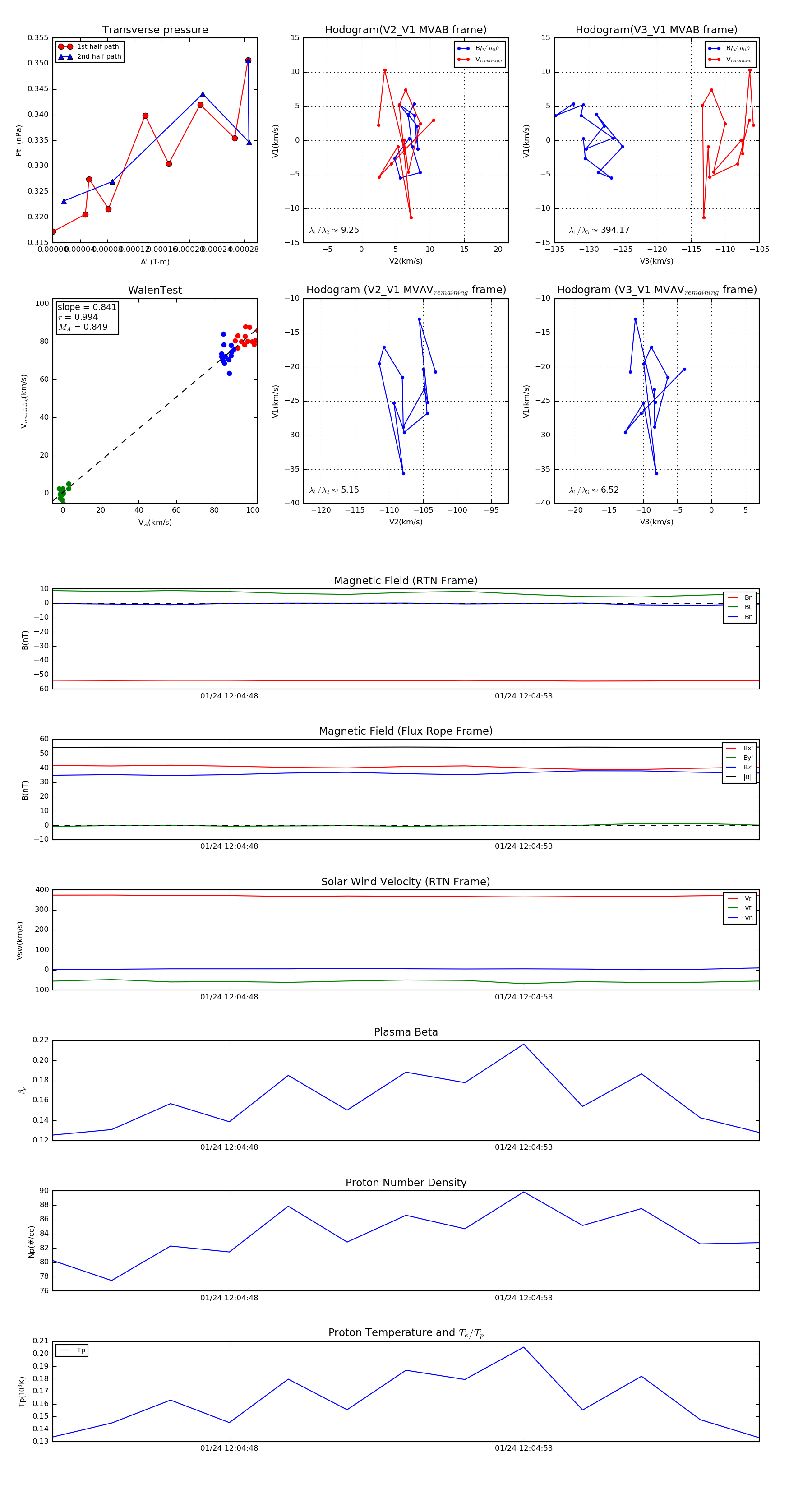812x1489 pixels.
Task: Click the 'Bt' legend entry
Action: (x=740, y=607)
